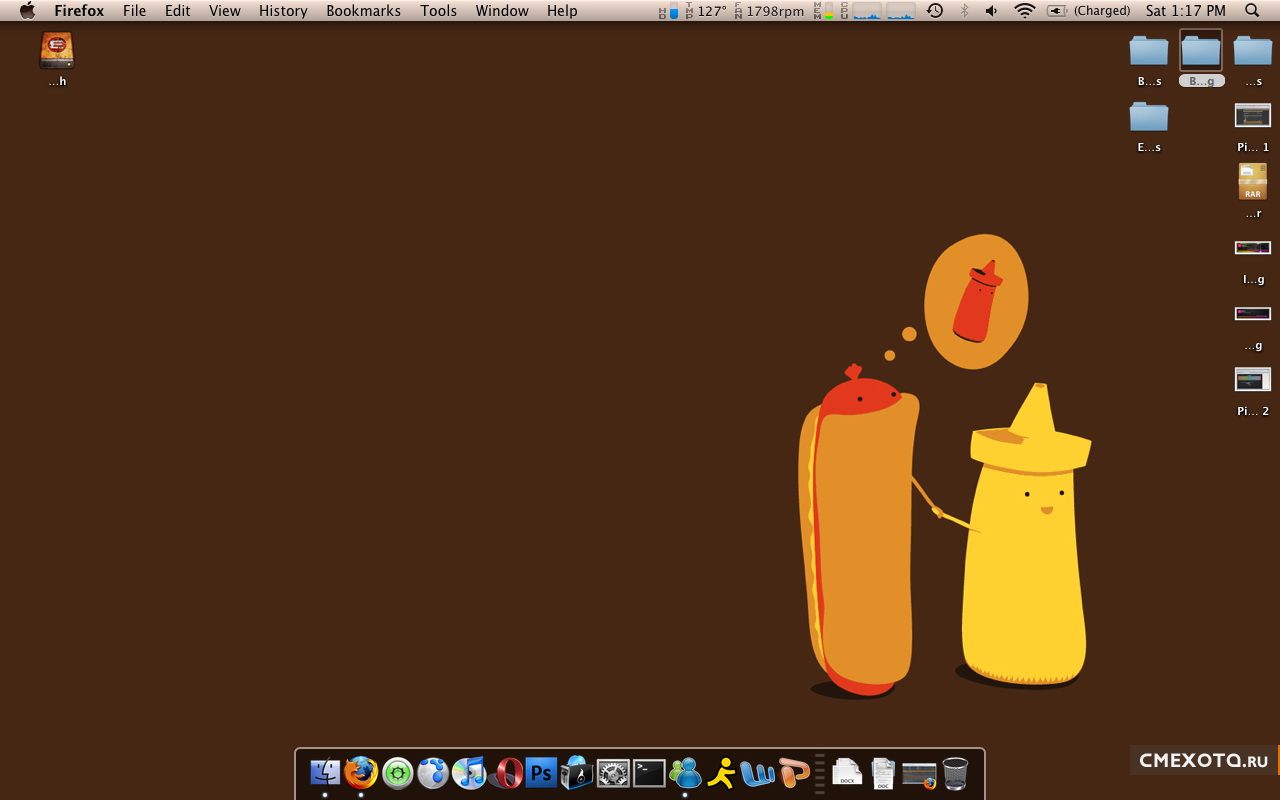Image resolution: width=1280 pixels, height=800 pixels.
Task: Open the Opera browser in the dock
Action: [x=507, y=772]
